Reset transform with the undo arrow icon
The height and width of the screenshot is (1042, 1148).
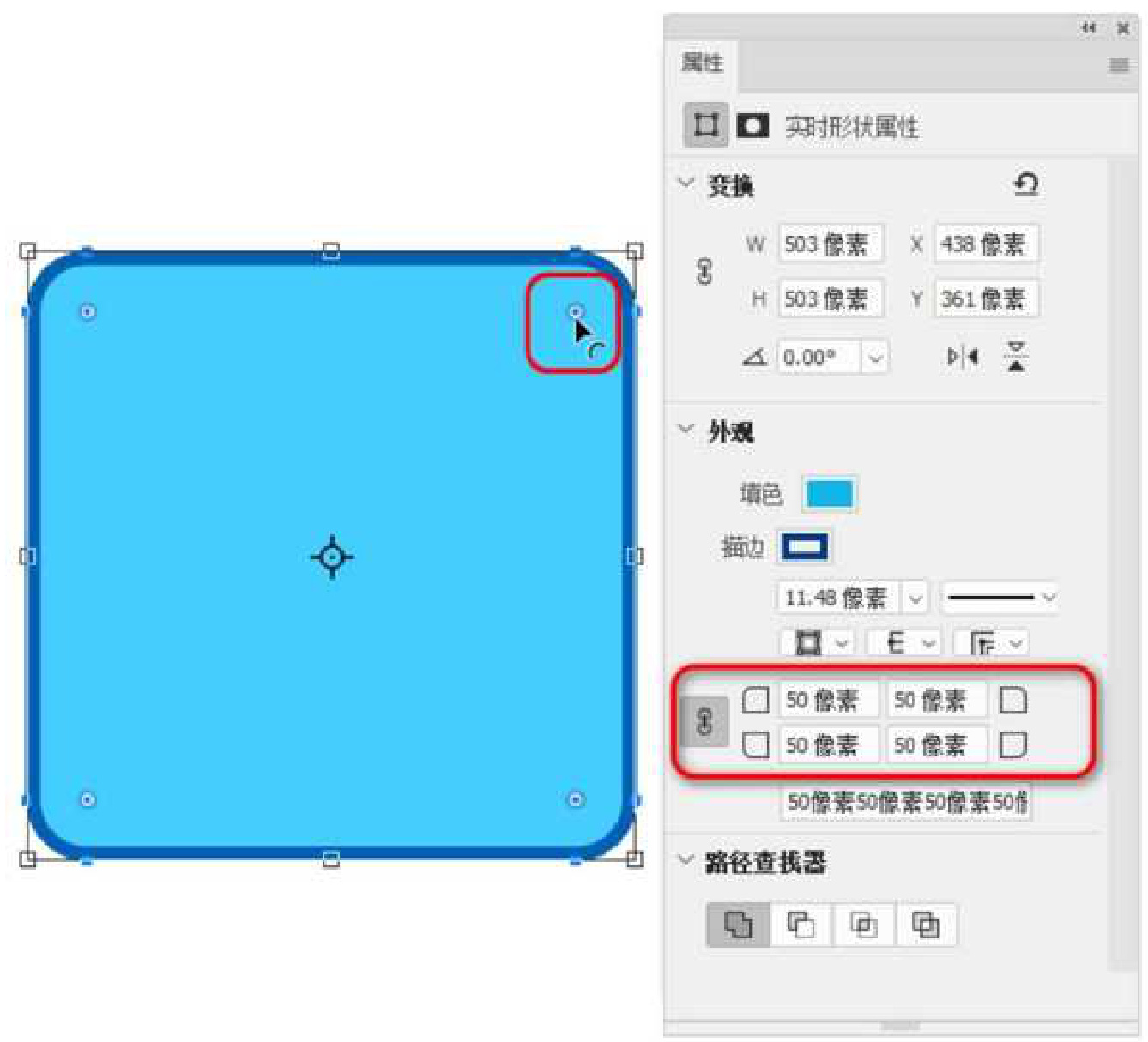coord(1026,184)
